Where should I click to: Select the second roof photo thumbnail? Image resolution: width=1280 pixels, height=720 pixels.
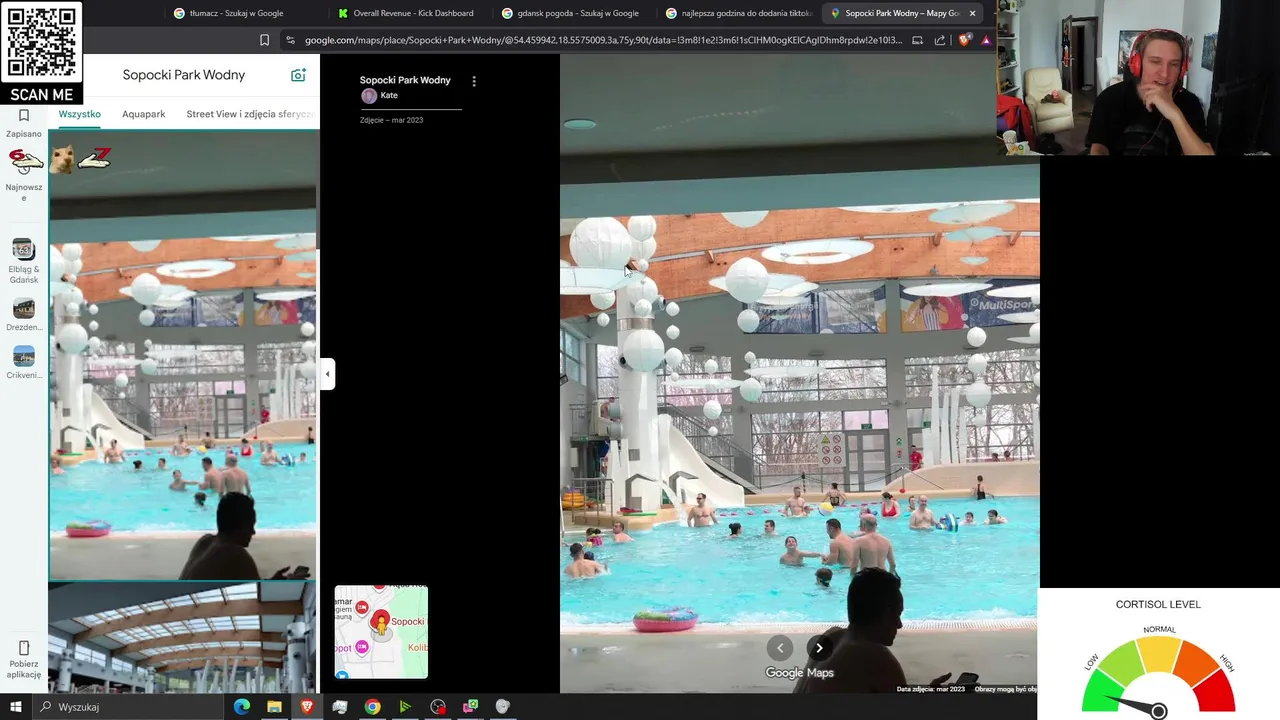click(183, 638)
